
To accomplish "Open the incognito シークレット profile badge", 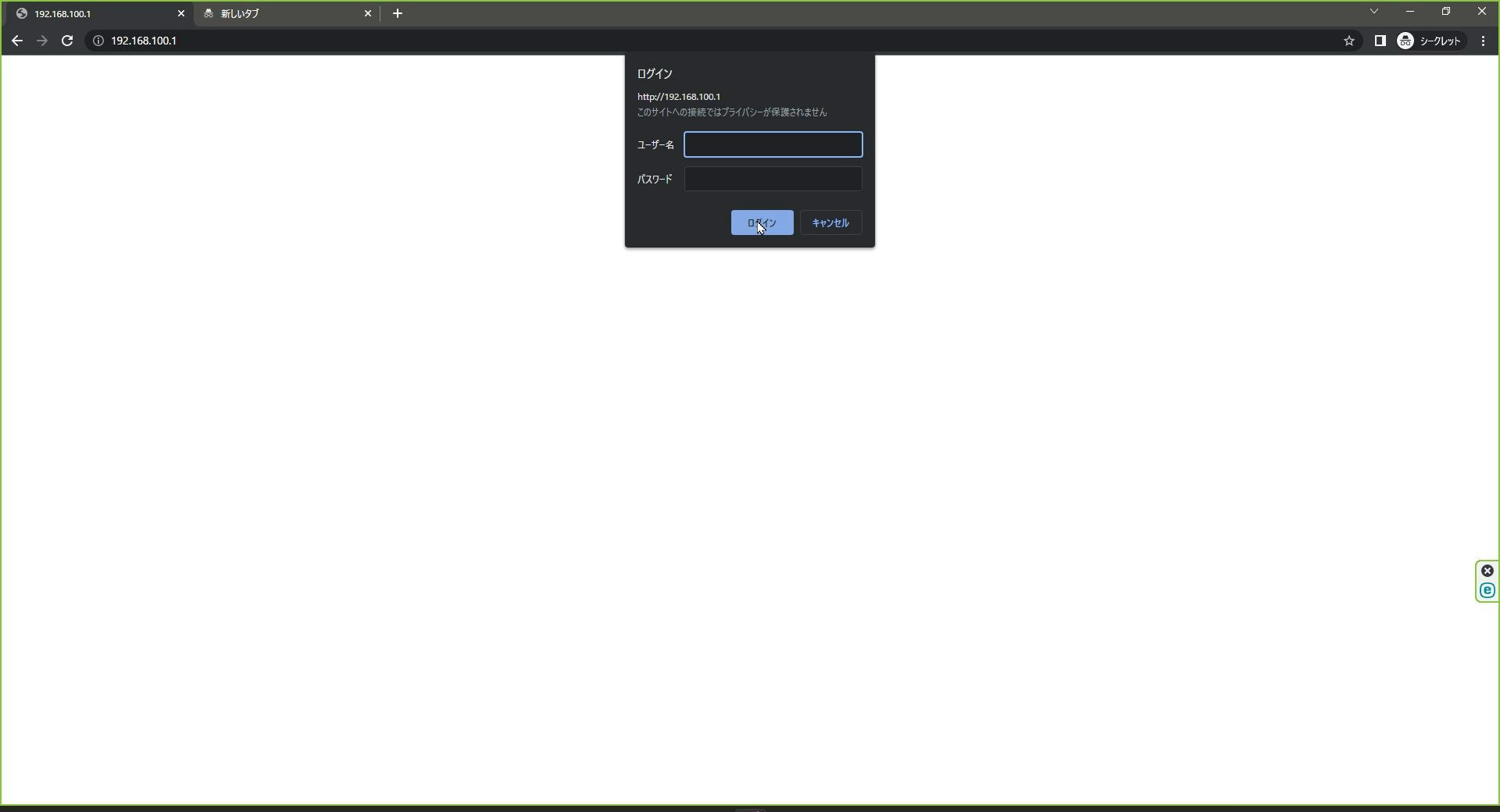I will pos(1430,41).
